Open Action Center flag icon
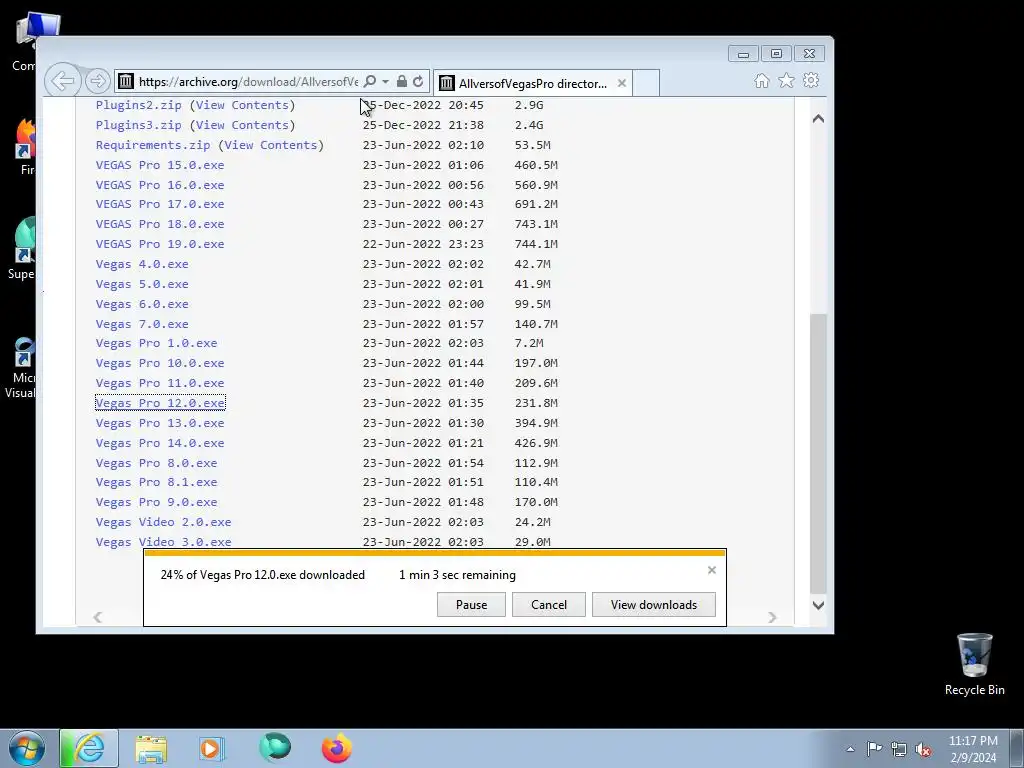 [874, 748]
